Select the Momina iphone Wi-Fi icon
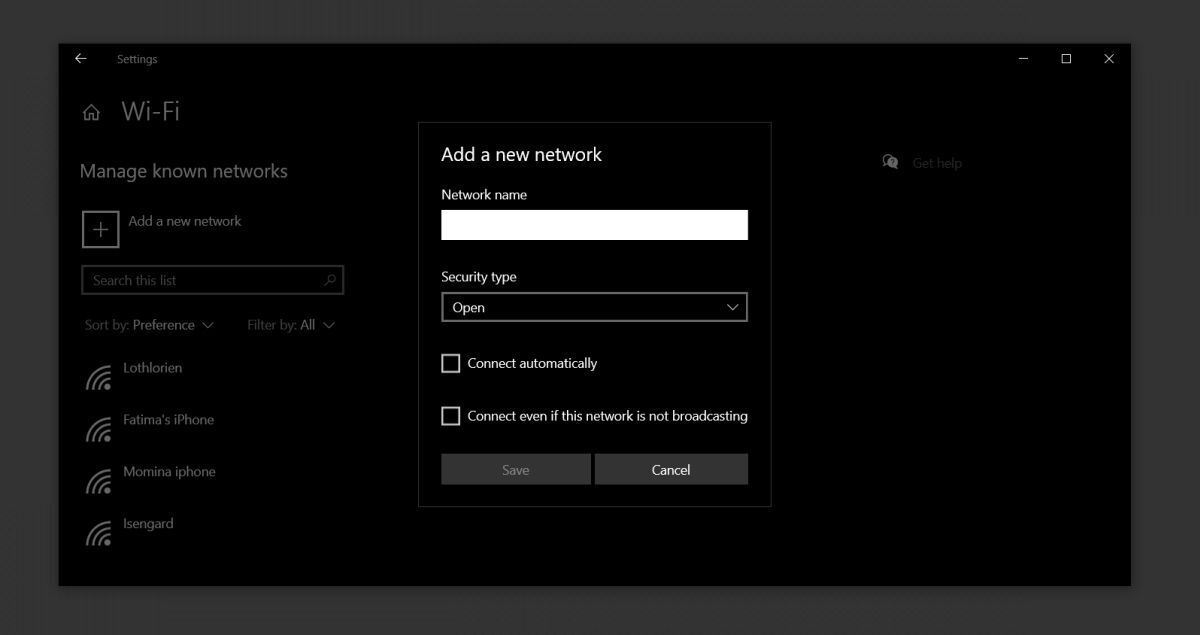 [x=98, y=481]
